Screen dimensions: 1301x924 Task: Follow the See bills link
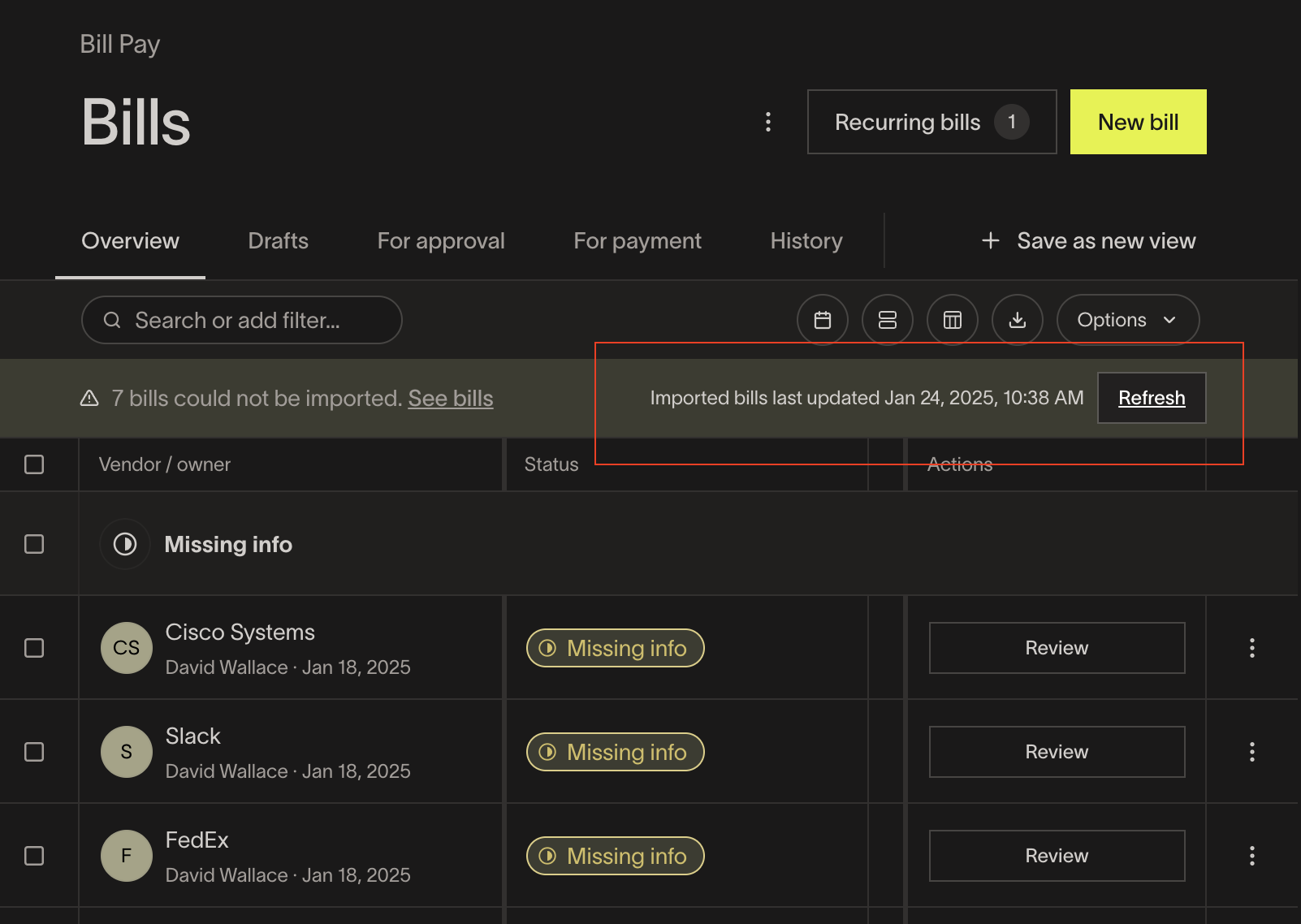point(451,398)
